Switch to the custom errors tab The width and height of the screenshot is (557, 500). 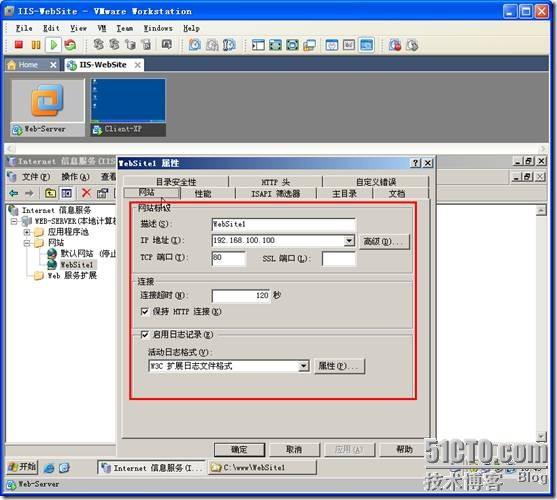376,182
